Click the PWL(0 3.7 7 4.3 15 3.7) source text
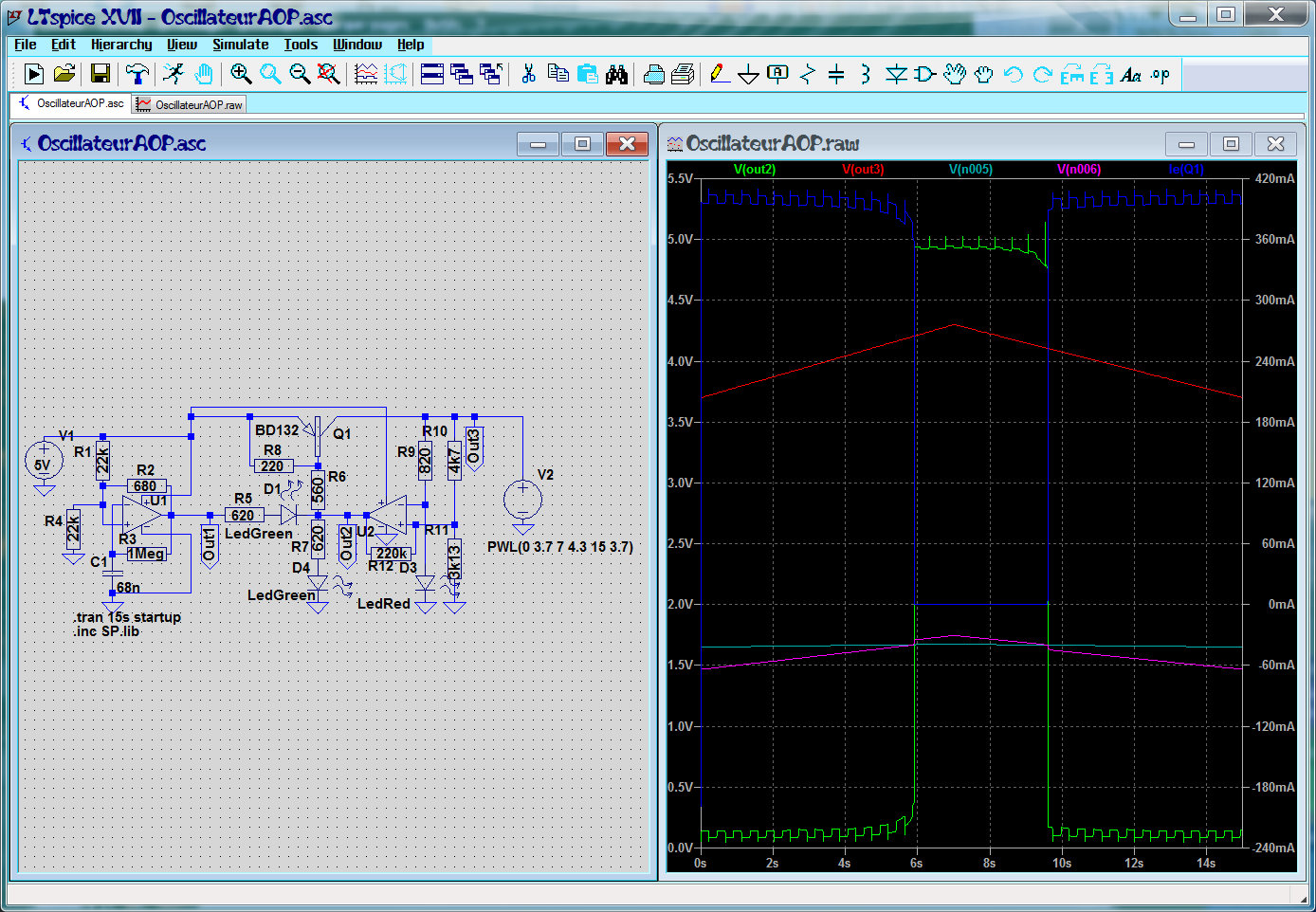 click(560, 547)
